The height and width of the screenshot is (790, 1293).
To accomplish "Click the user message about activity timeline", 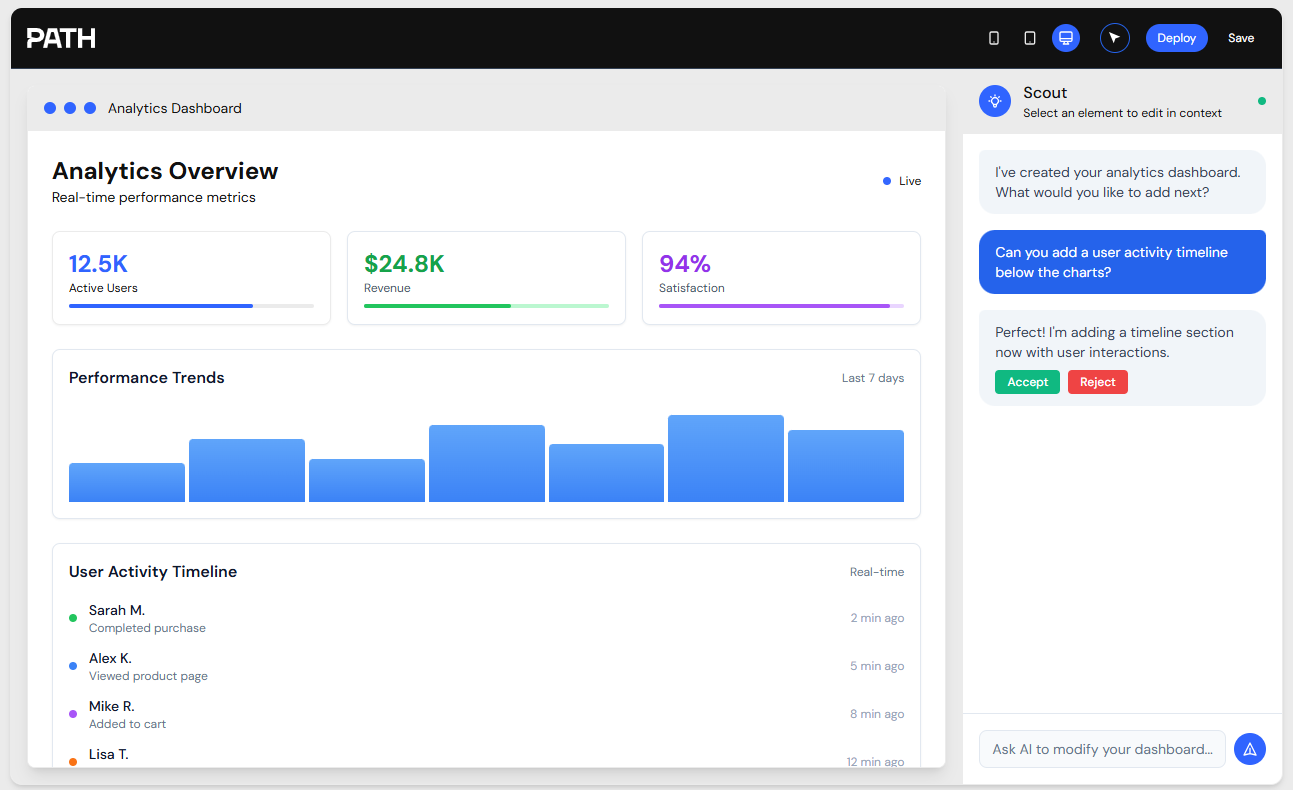I will (1122, 262).
